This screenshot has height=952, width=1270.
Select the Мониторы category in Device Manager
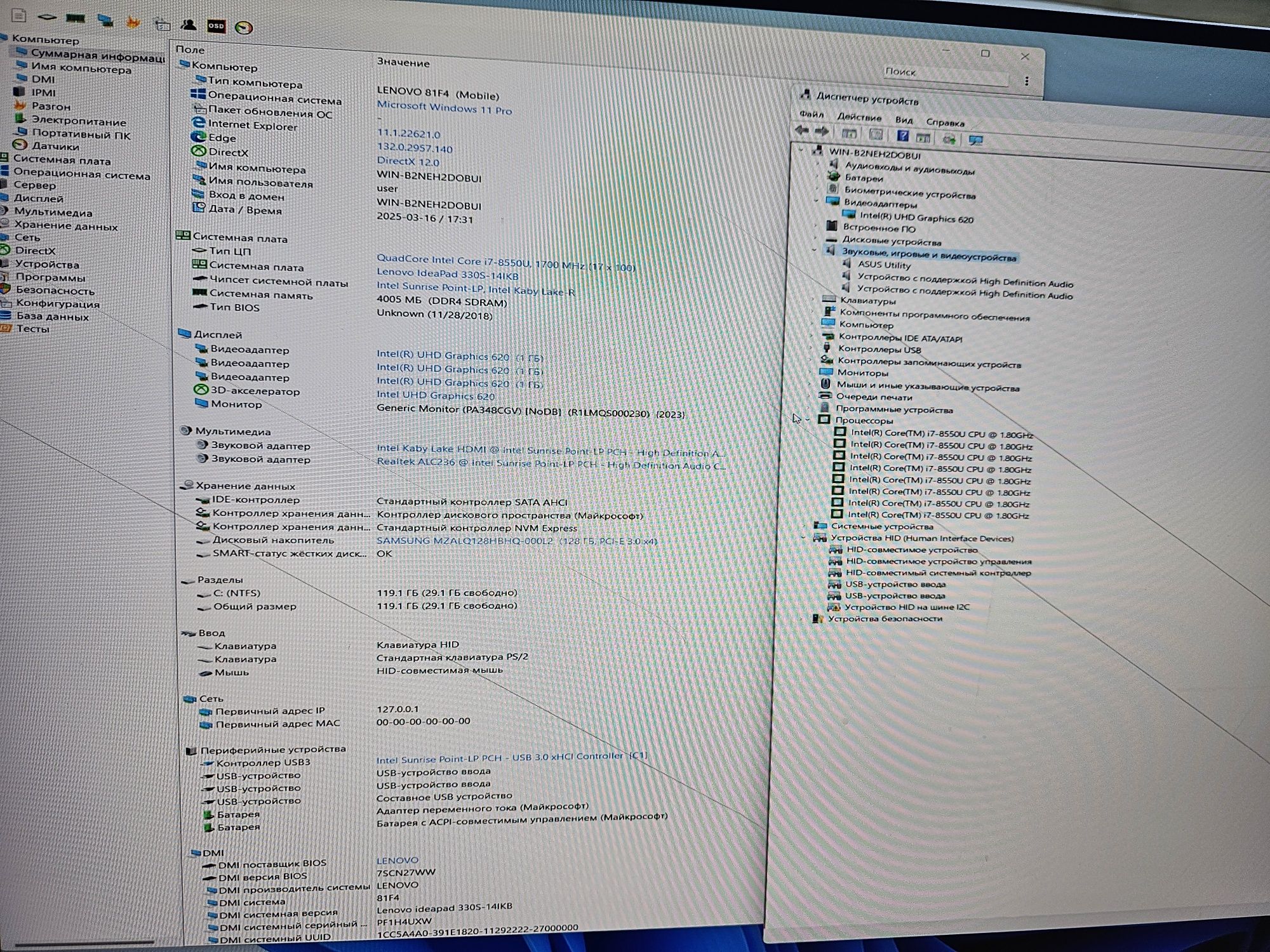tap(862, 373)
